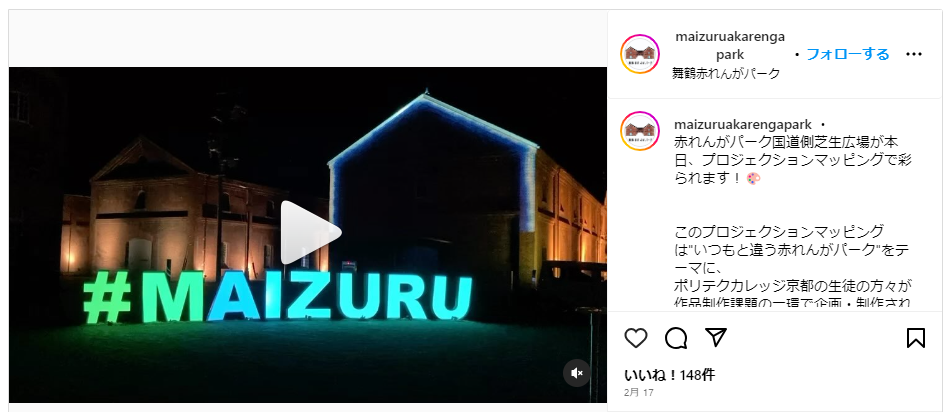Click the glowing #MAIZURU sign in the video
This screenshot has width=949, height=412.
click(277, 296)
